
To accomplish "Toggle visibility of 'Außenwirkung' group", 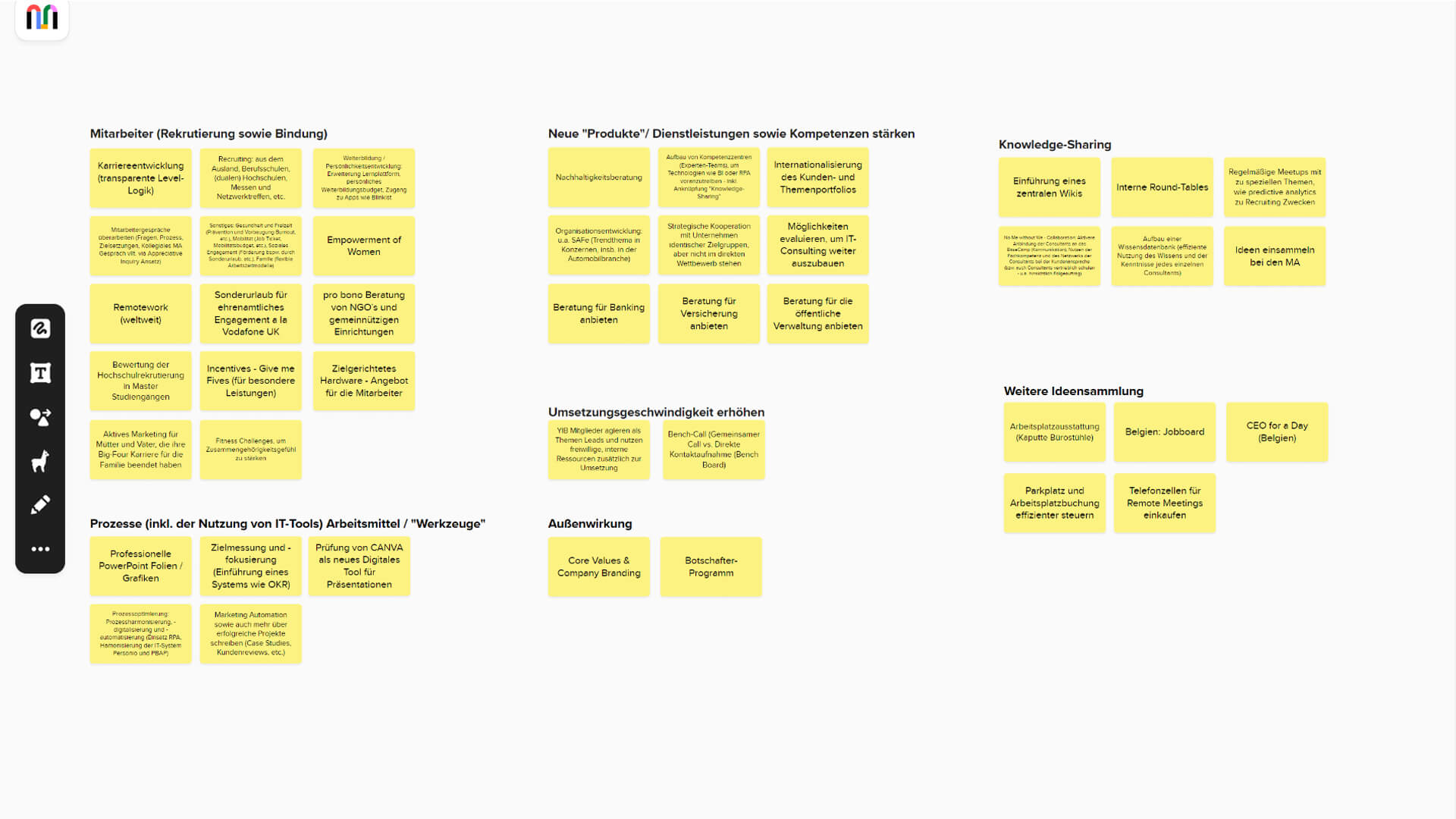I will pyautogui.click(x=590, y=523).
